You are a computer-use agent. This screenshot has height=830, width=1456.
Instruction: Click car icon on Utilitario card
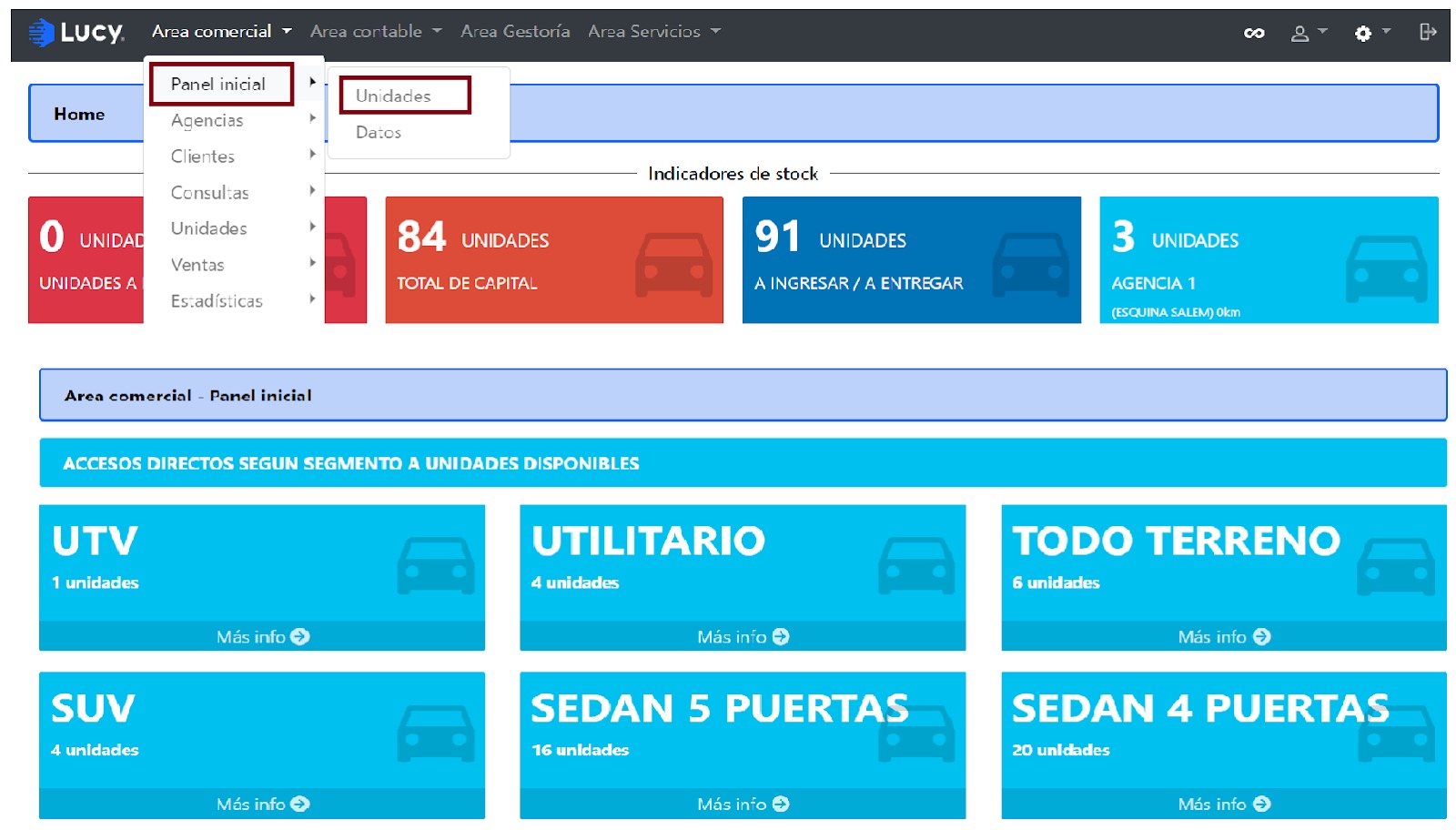[x=916, y=566]
